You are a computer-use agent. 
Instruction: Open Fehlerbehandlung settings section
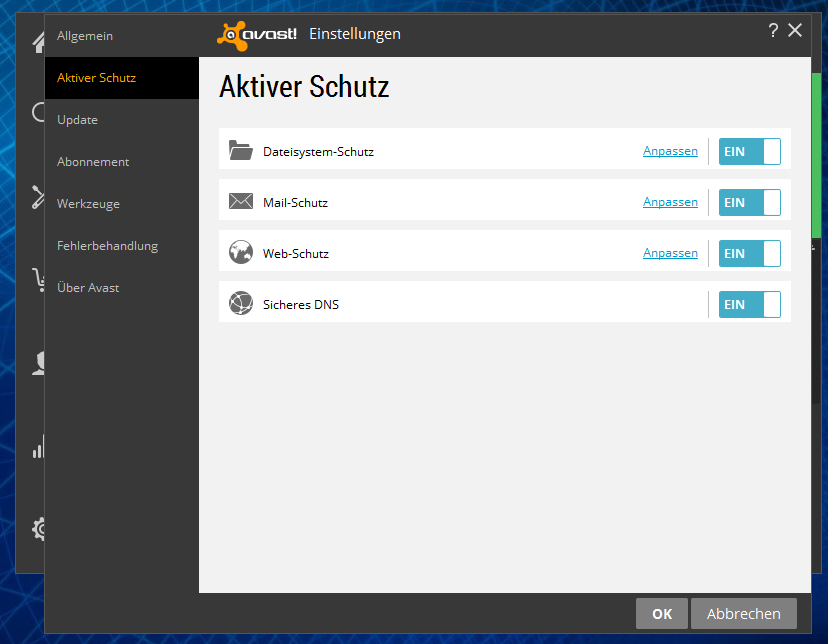click(122, 246)
